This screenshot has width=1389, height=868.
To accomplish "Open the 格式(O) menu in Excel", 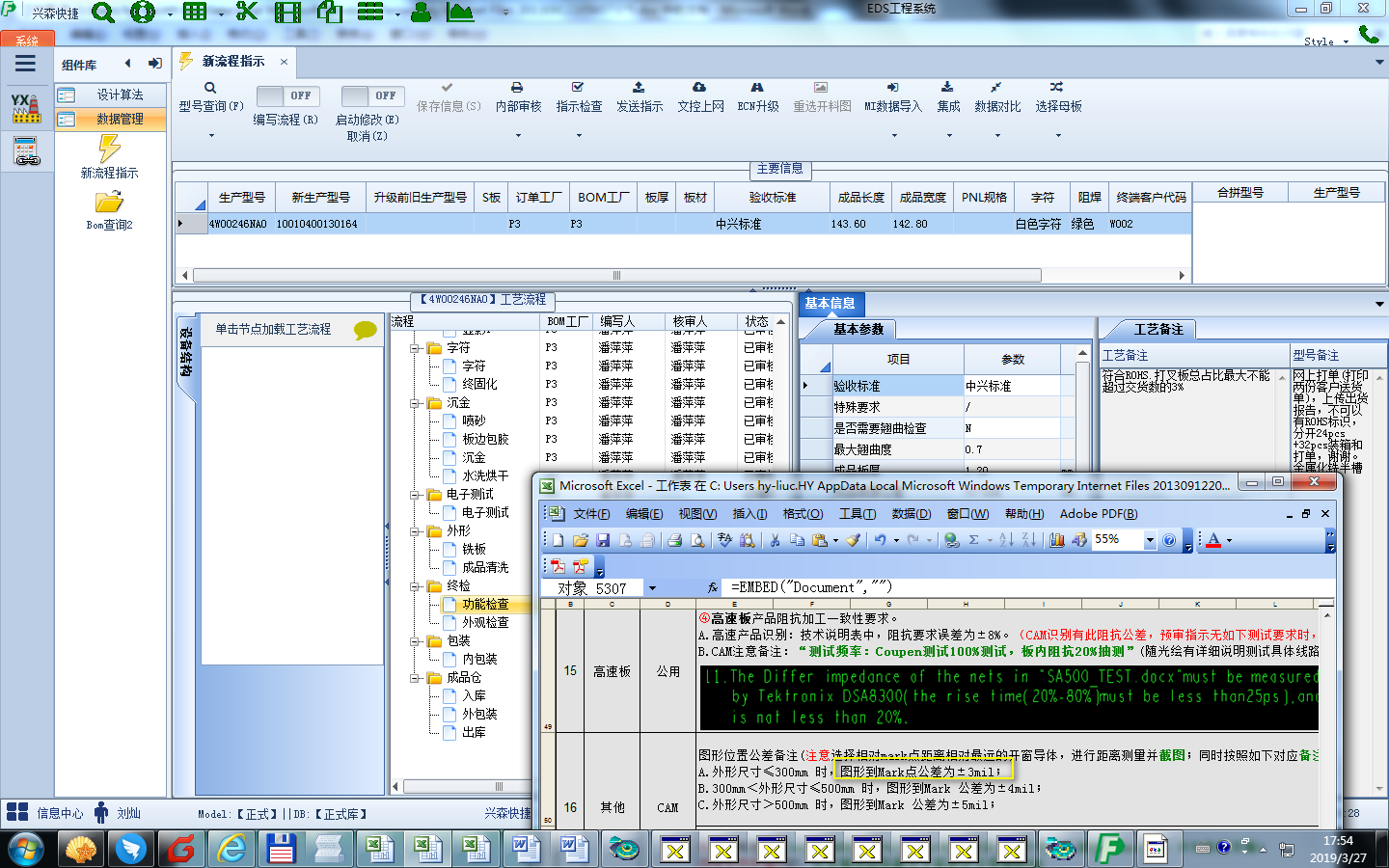I will [x=803, y=514].
